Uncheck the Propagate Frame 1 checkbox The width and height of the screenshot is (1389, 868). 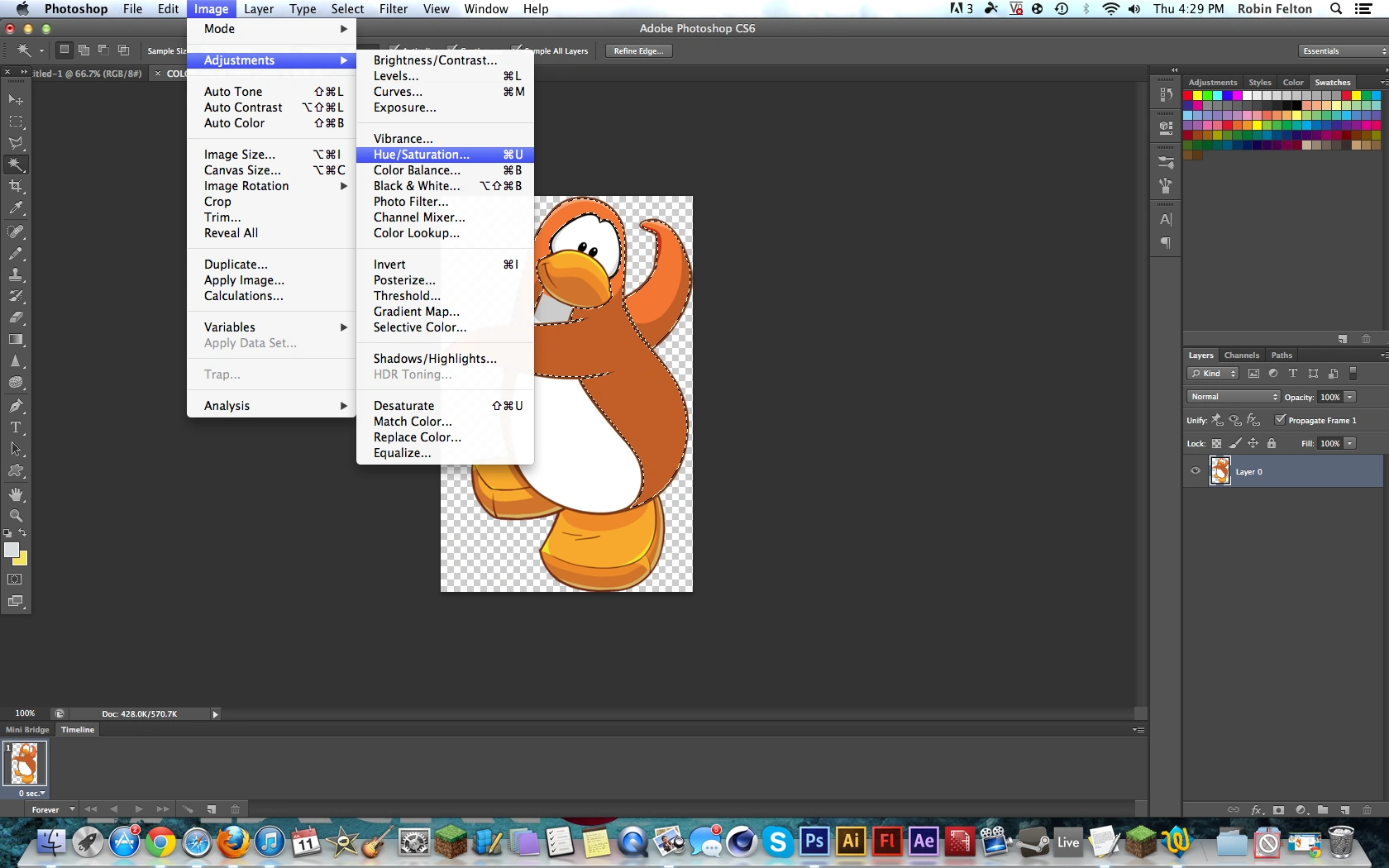coord(1280,420)
